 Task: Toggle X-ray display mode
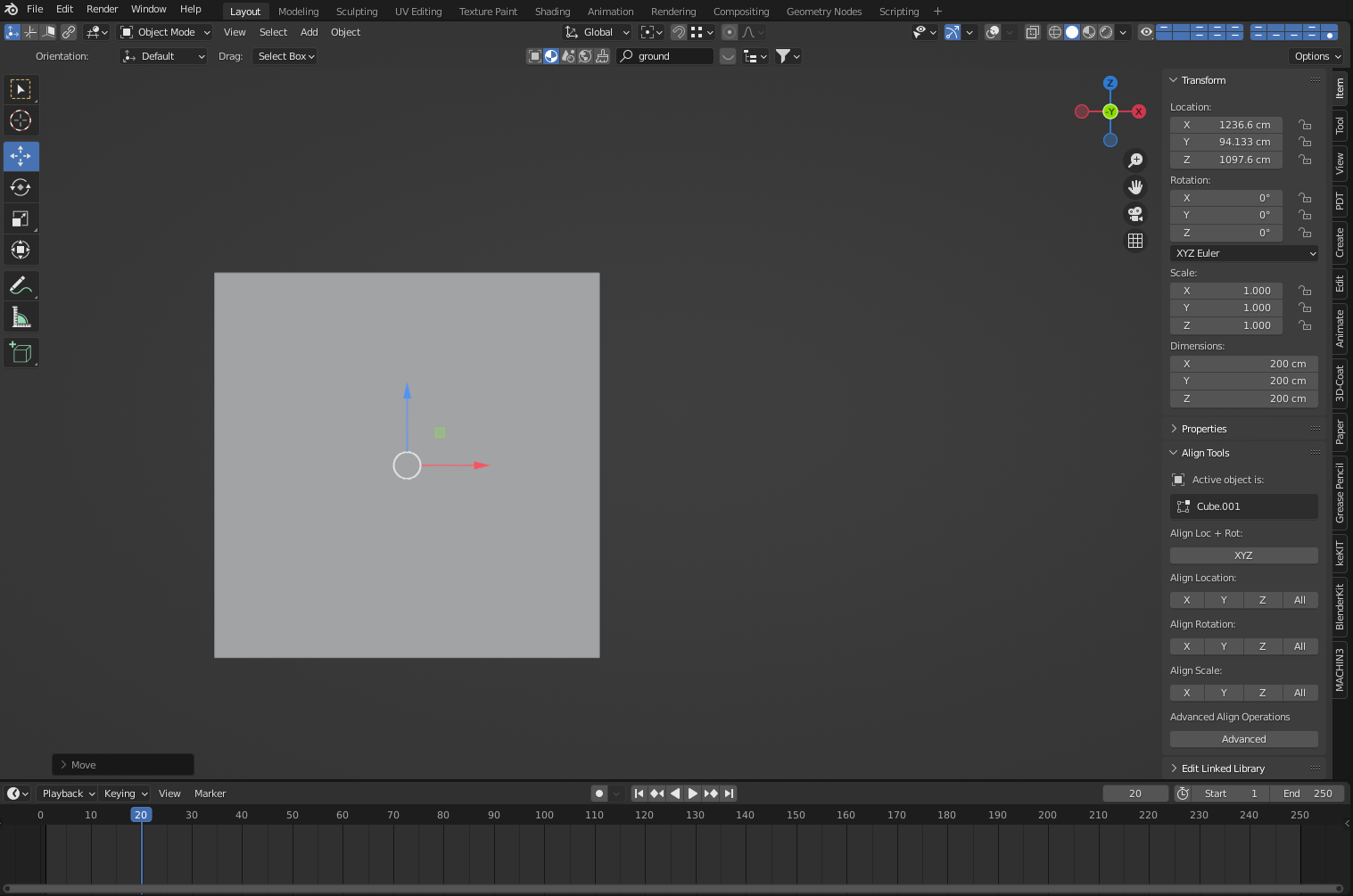tap(1033, 32)
